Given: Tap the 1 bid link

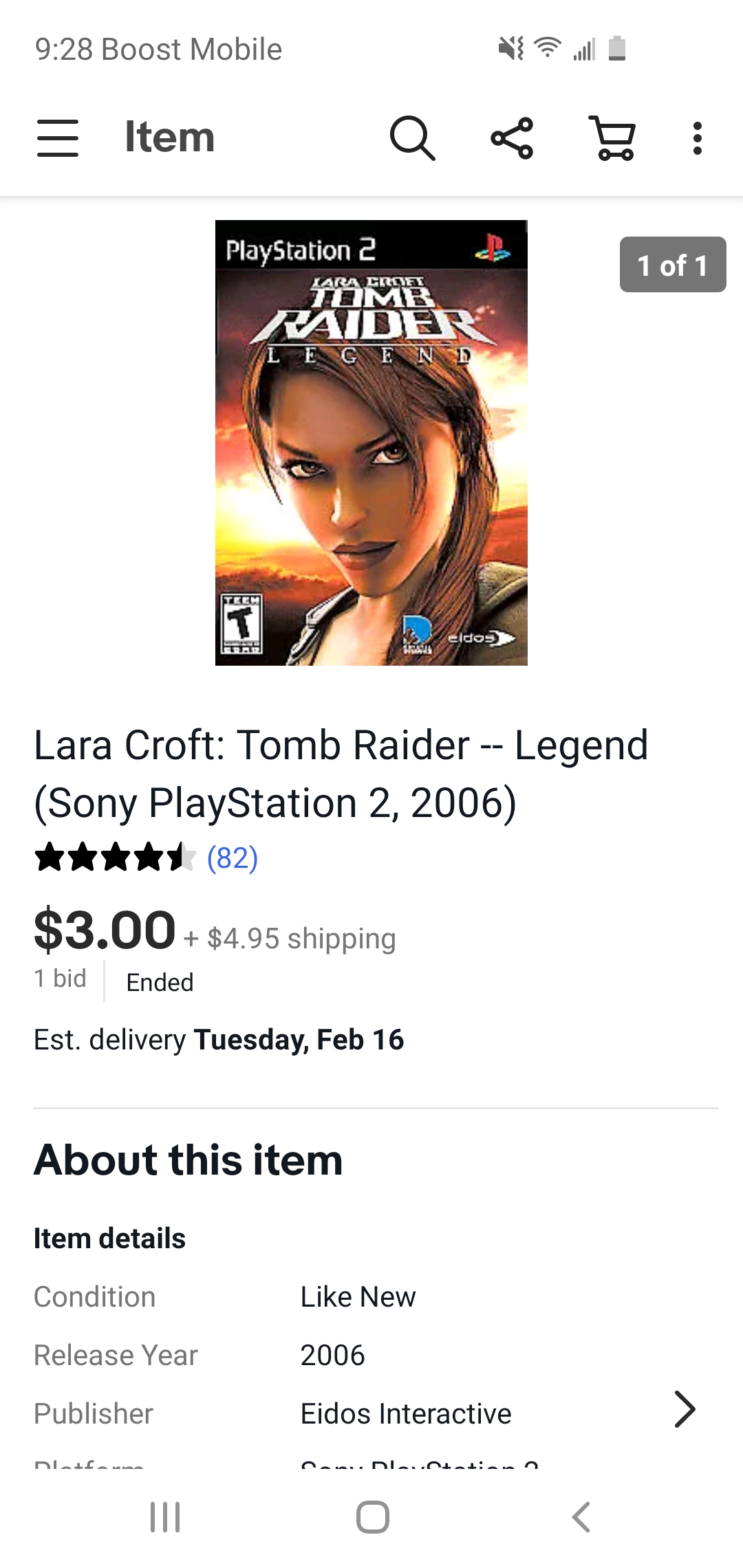Looking at the screenshot, I should click(x=59, y=977).
